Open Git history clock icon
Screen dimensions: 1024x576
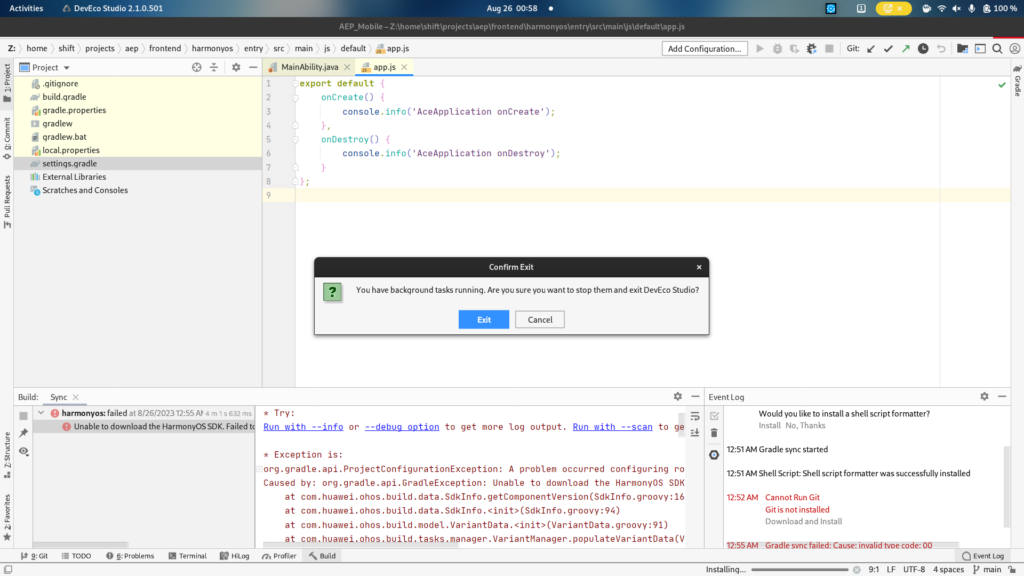pos(923,48)
